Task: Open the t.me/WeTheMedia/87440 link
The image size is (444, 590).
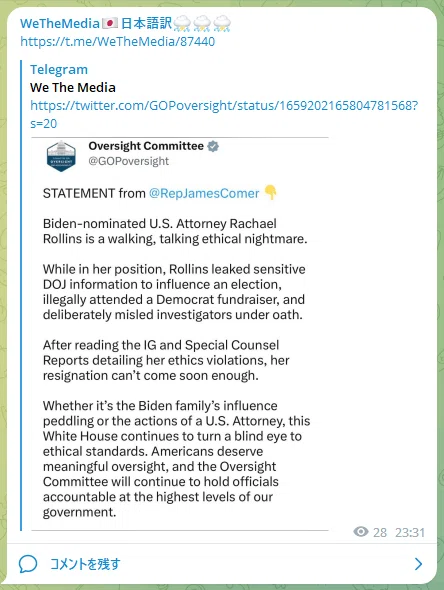Action: [x=118, y=41]
